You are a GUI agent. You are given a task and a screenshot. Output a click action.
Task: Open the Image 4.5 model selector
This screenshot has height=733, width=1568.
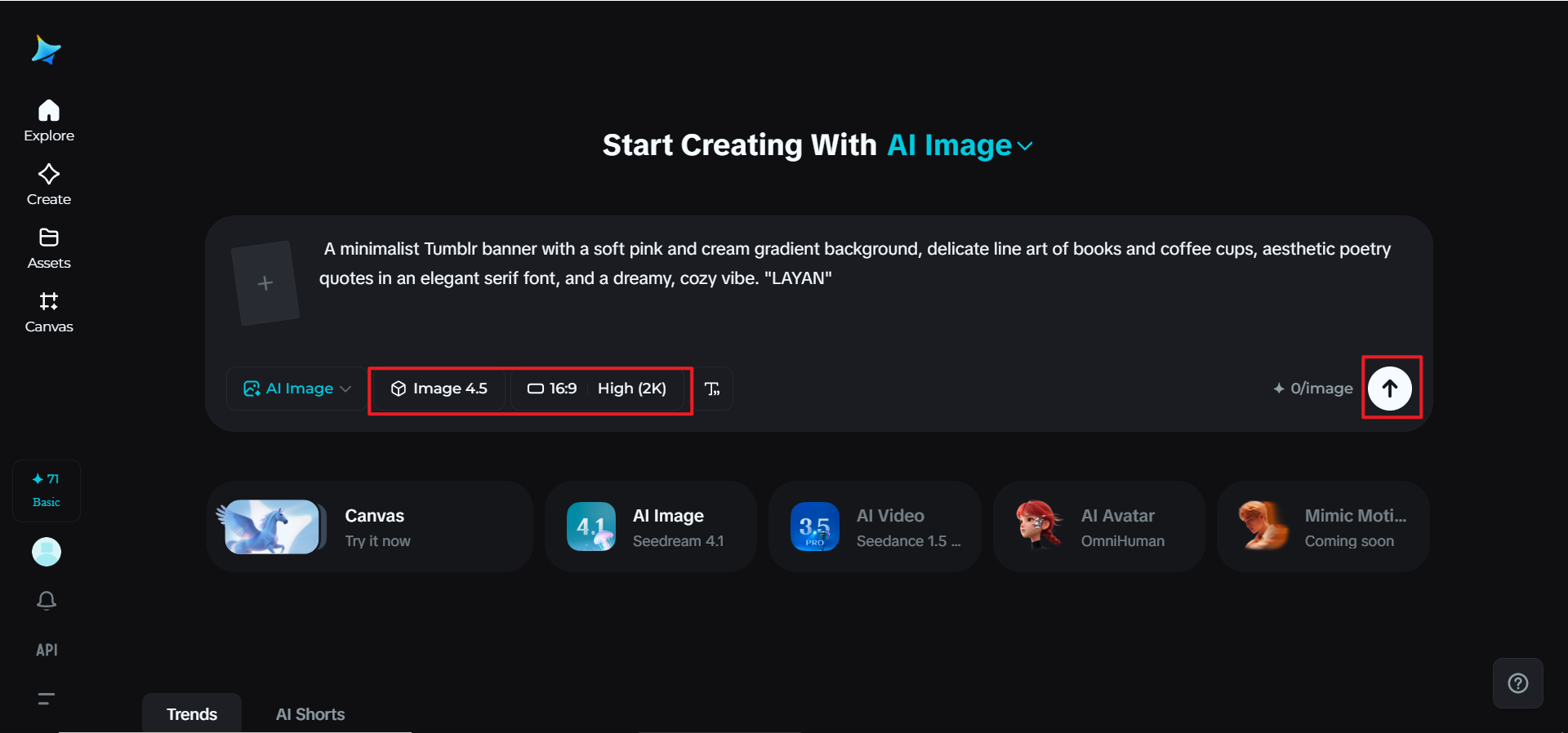(439, 389)
